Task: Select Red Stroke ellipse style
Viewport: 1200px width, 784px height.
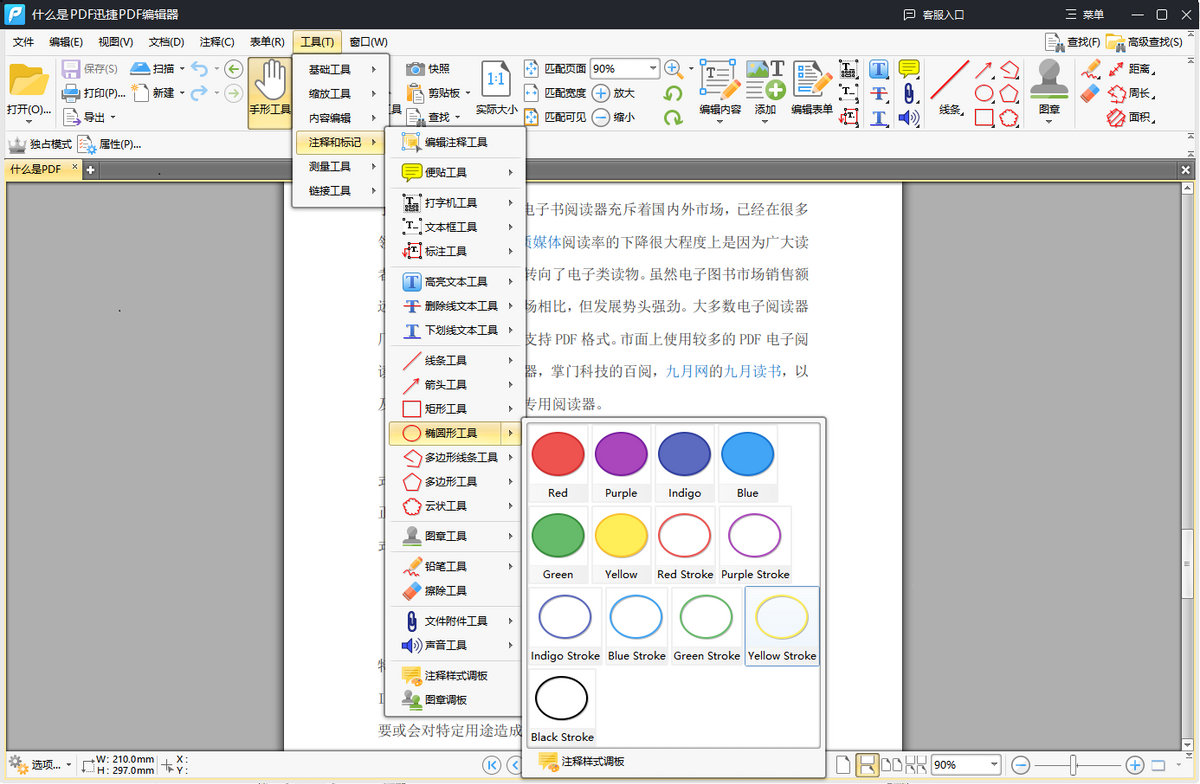Action: (x=685, y=544)
